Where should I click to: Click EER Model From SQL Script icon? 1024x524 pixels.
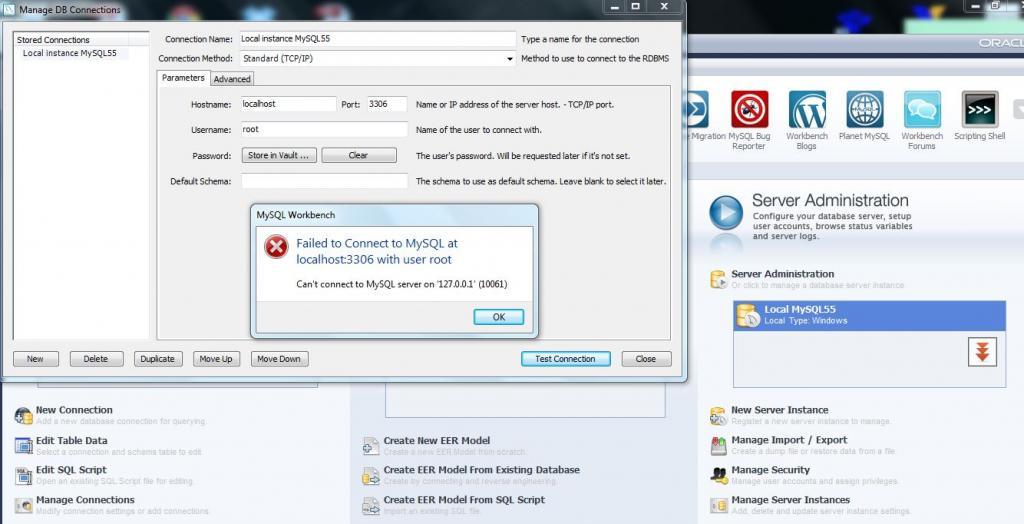click(x=371, y=506)
